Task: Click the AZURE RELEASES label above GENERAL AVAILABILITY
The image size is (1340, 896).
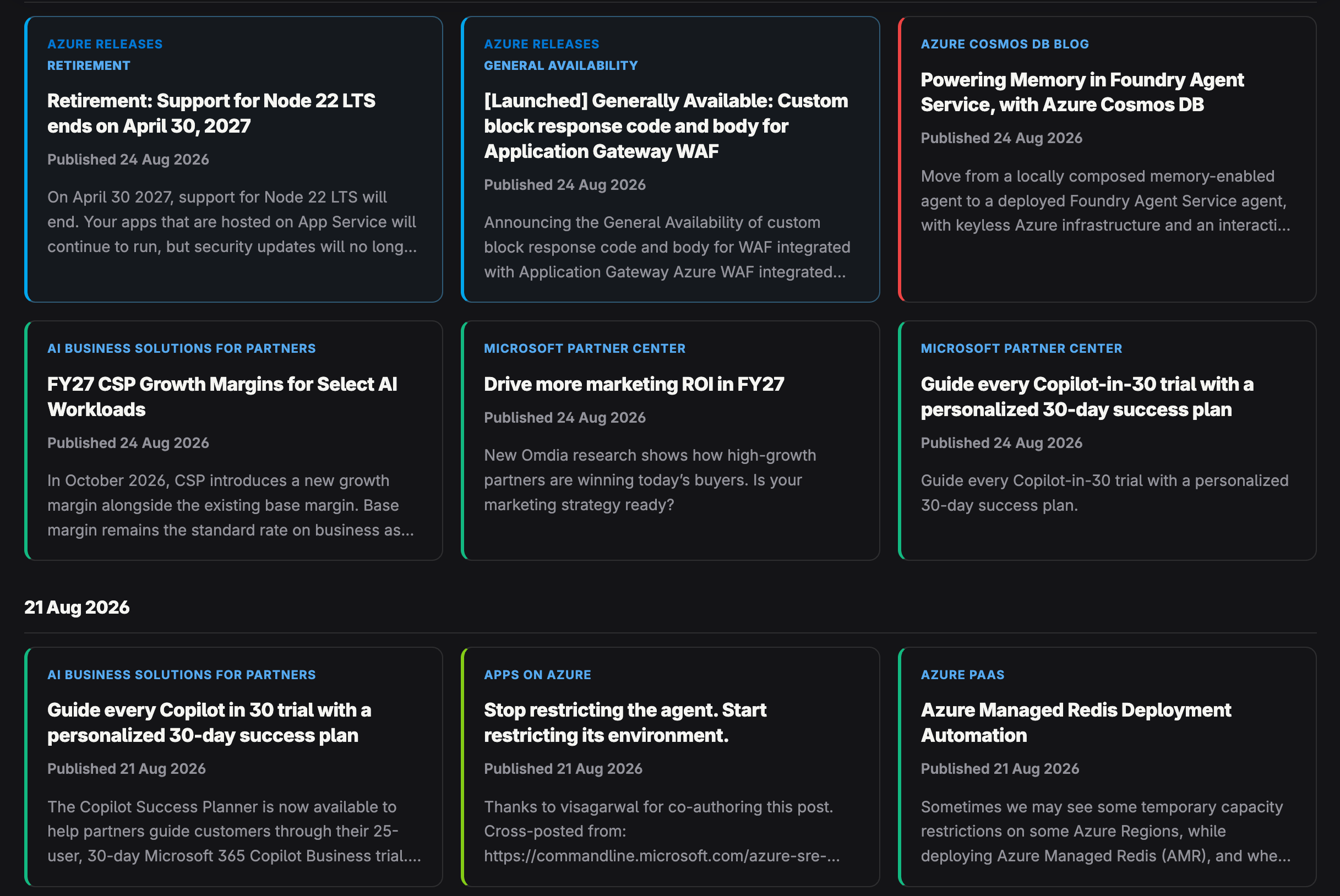Action: 541,44
